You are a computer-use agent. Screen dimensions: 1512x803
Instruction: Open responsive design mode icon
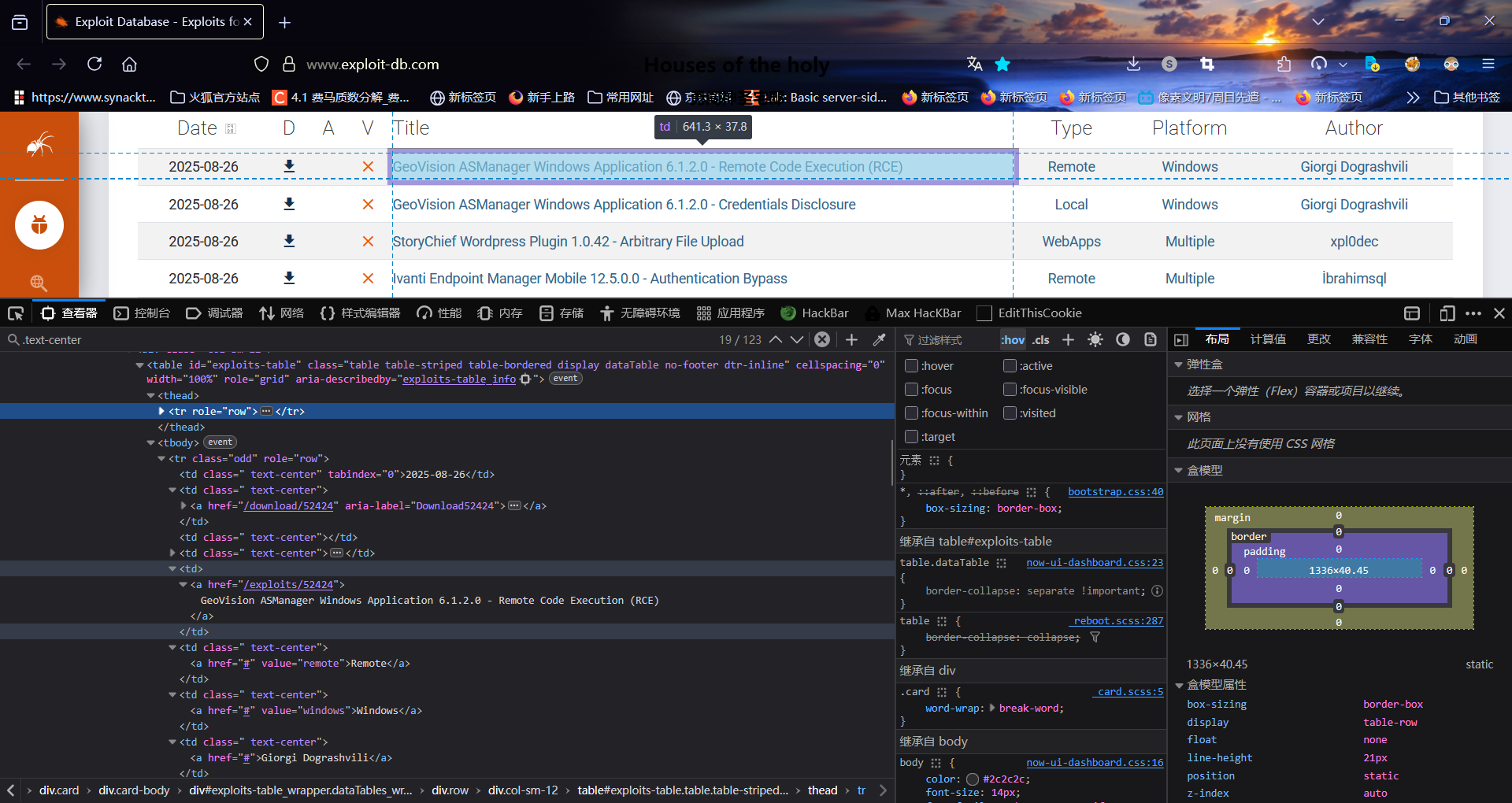coord(1447,313)
